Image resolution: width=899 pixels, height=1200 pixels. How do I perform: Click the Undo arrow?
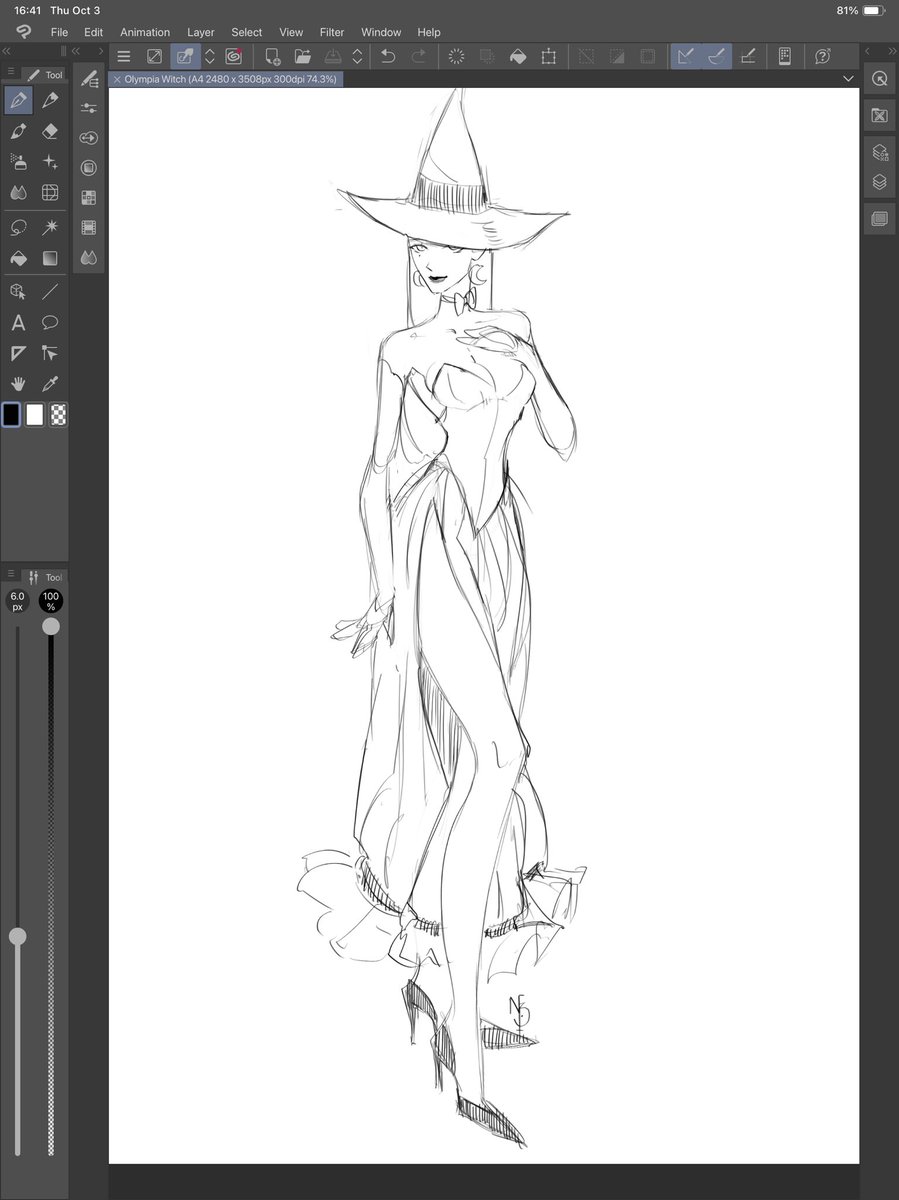[x=388, y=56]
